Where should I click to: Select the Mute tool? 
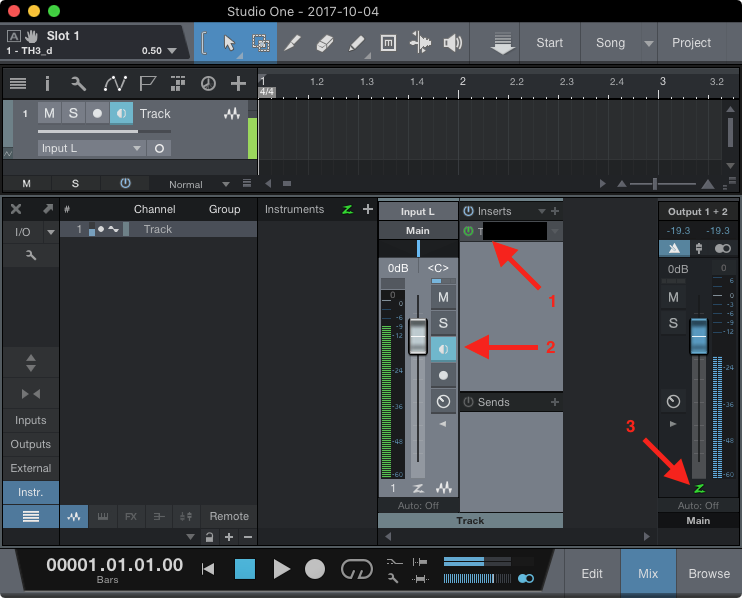(x=388, y=43)
